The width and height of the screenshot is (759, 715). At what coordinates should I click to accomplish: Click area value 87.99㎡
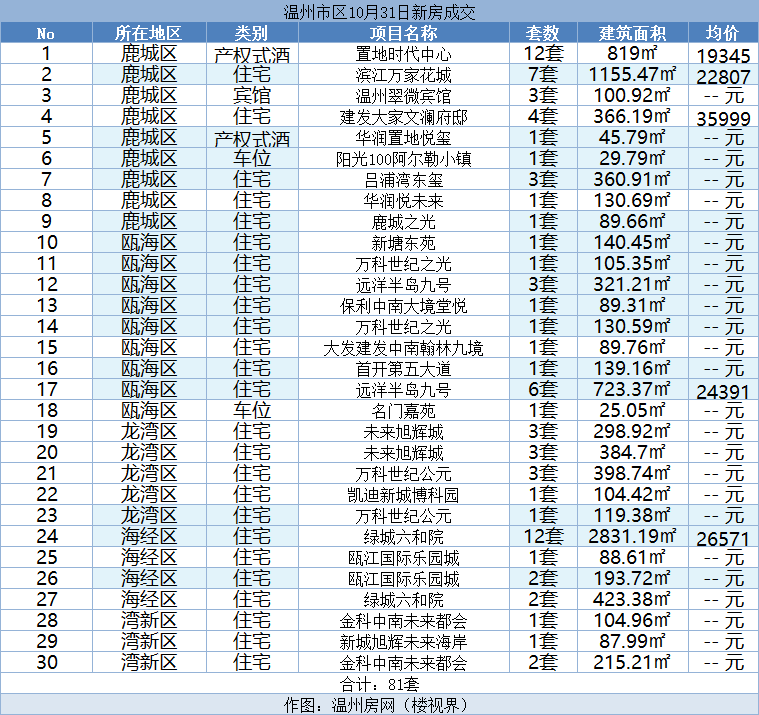click(632, 641)
